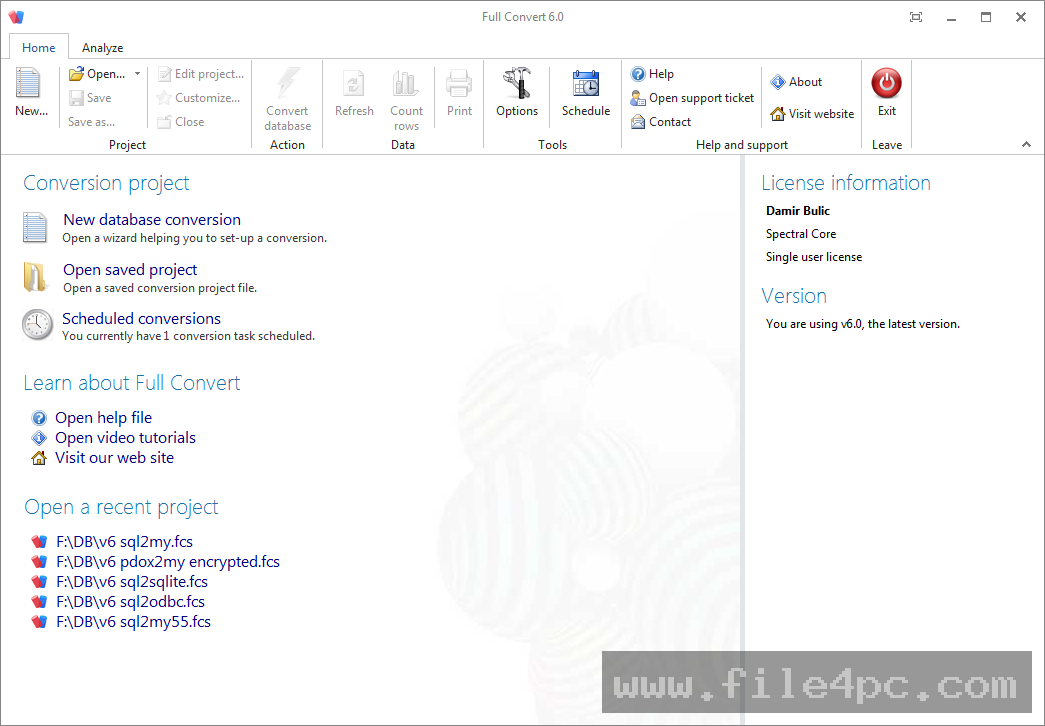
Task: Open the Schedule calendar icon
Action: (x=586, y=84)
